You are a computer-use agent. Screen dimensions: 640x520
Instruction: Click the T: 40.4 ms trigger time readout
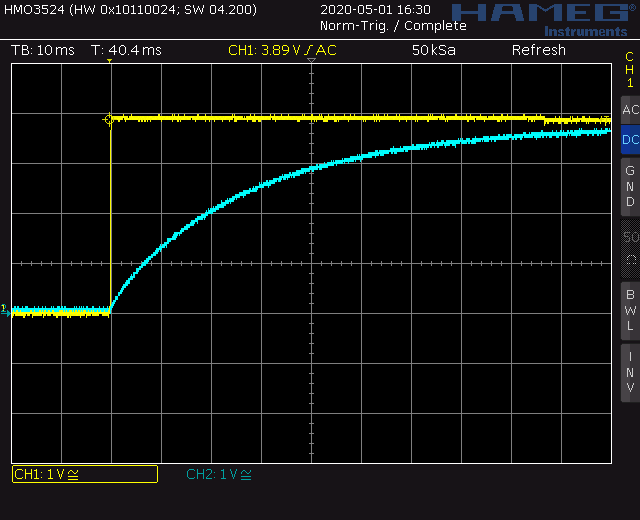point(126,50)
